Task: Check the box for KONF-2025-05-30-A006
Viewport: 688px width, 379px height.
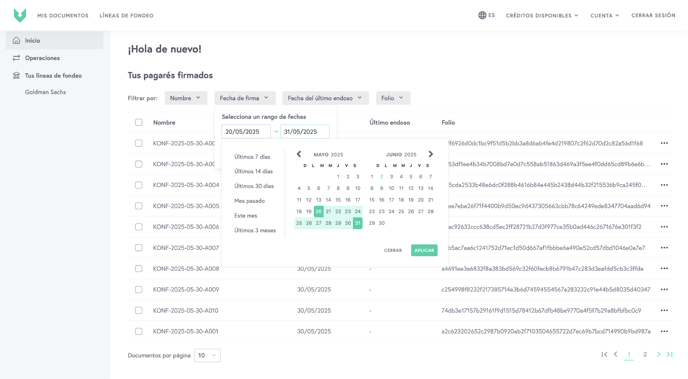Action: pyautogui.click(x=139, y=227)
